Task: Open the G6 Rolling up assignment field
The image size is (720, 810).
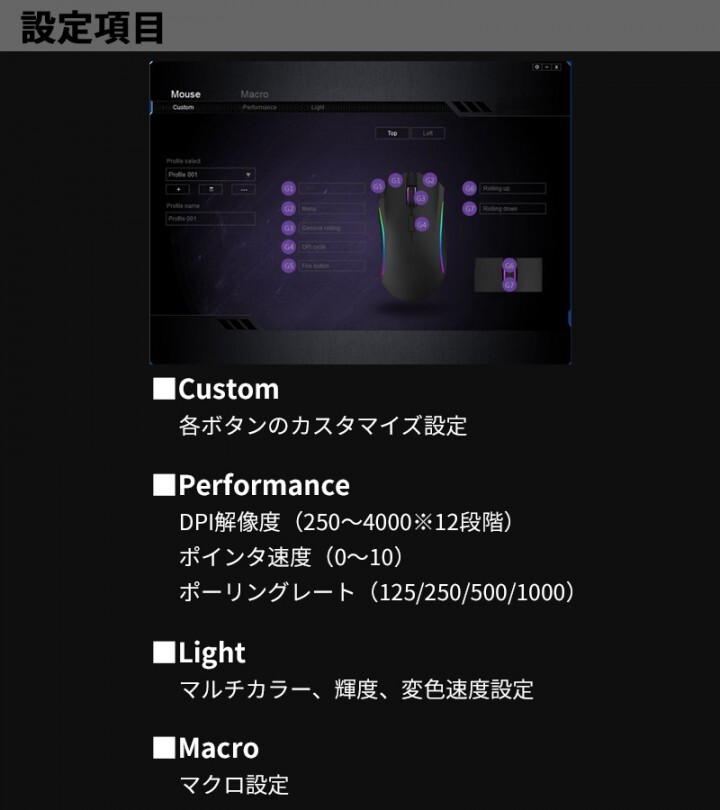Action: coord(512,189)
